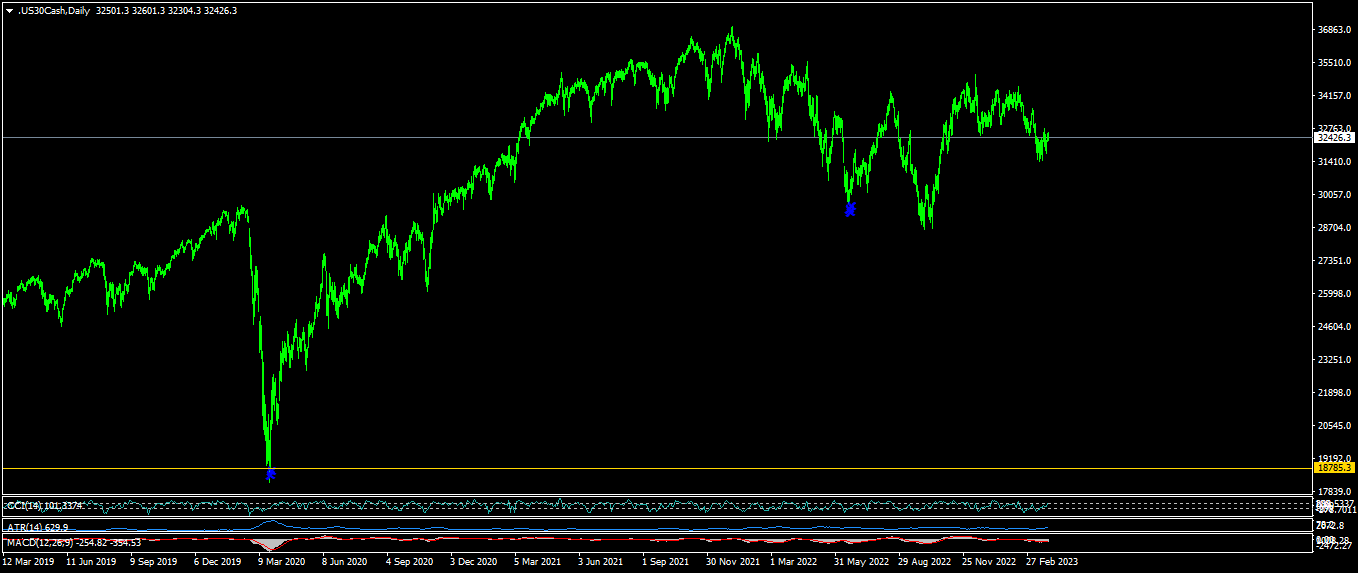The height and width of the screenshot is (573, 1358).
Task: Click the current price label 32426.3
Action: tap(1334, 138)
